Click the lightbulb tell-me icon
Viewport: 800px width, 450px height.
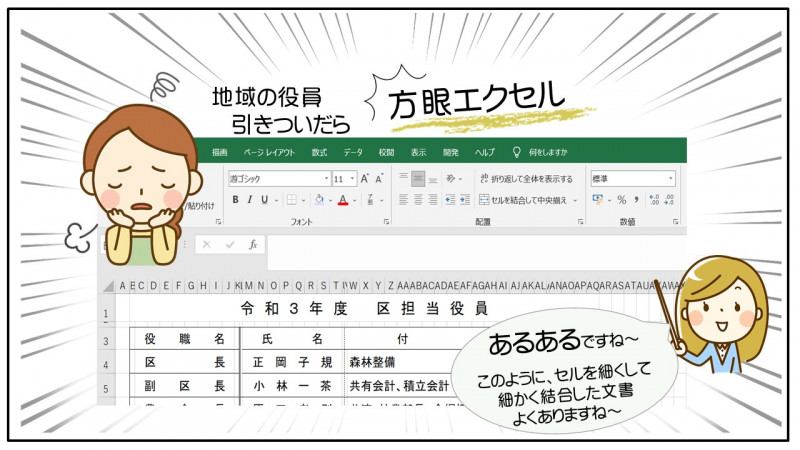[x=516, y=152]
